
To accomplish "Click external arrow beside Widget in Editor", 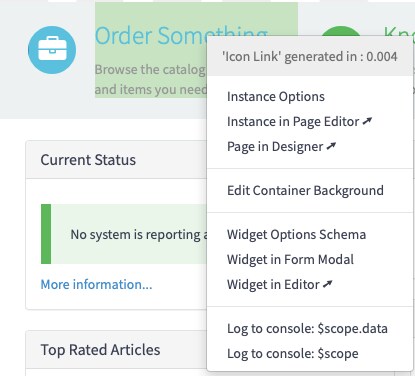I will coord(328,284).
